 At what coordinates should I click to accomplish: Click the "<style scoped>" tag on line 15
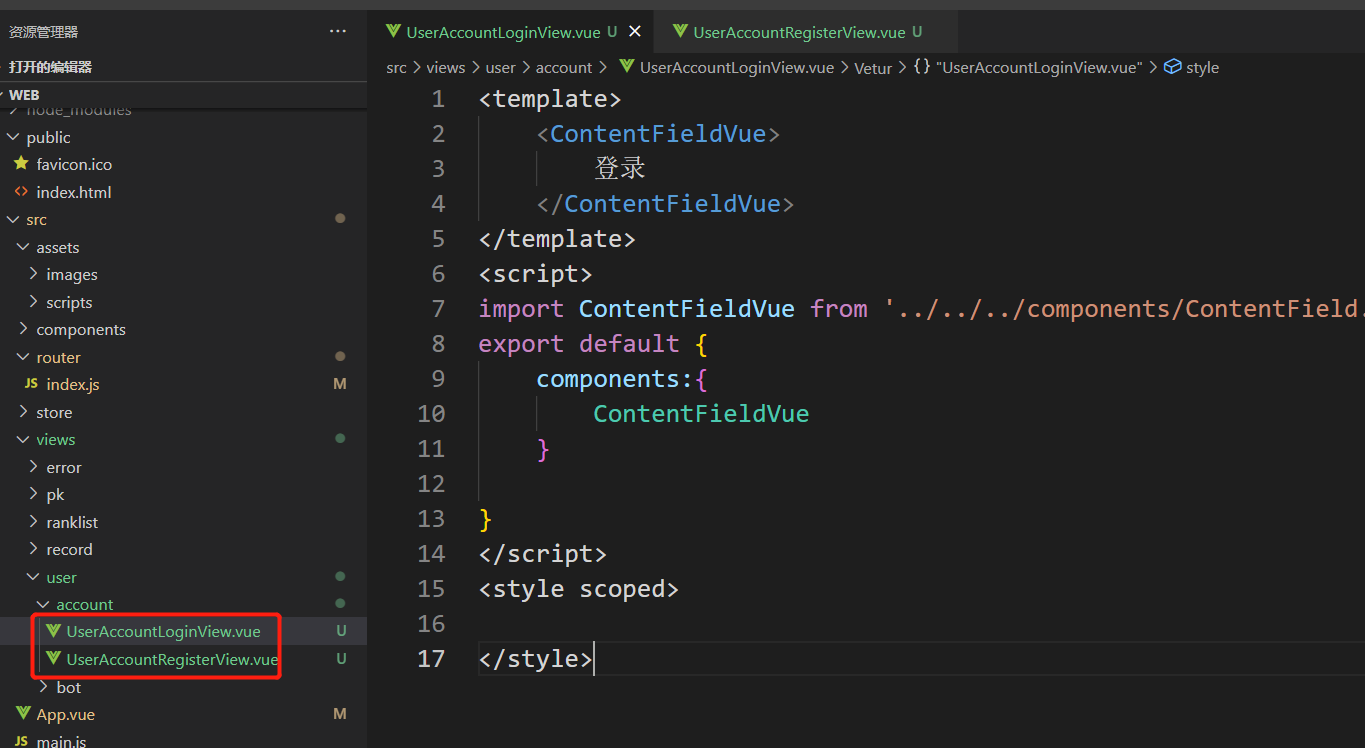click(579, 589)
